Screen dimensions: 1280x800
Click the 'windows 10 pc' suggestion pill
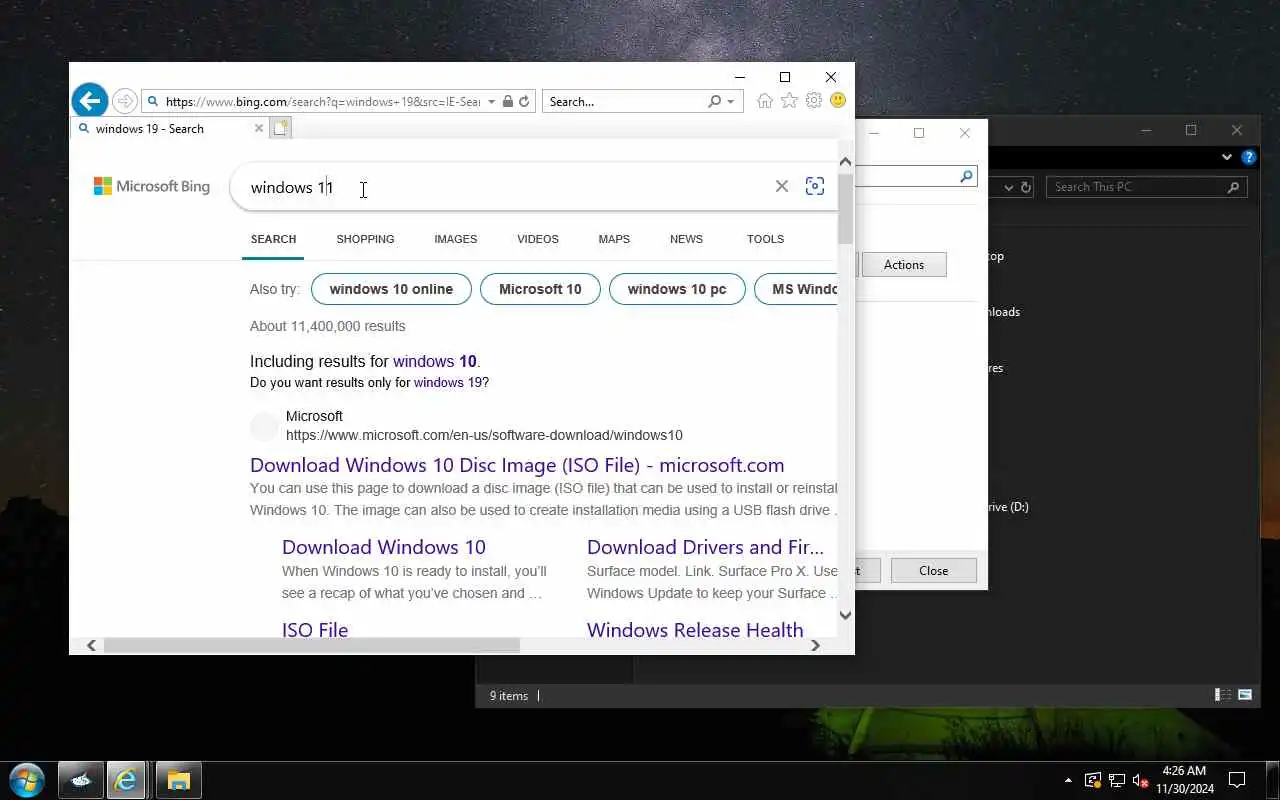point(677,289)
